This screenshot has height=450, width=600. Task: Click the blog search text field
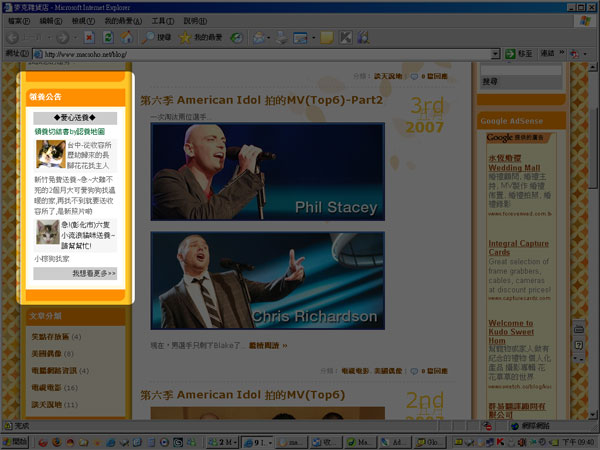[x=521, y=70]
